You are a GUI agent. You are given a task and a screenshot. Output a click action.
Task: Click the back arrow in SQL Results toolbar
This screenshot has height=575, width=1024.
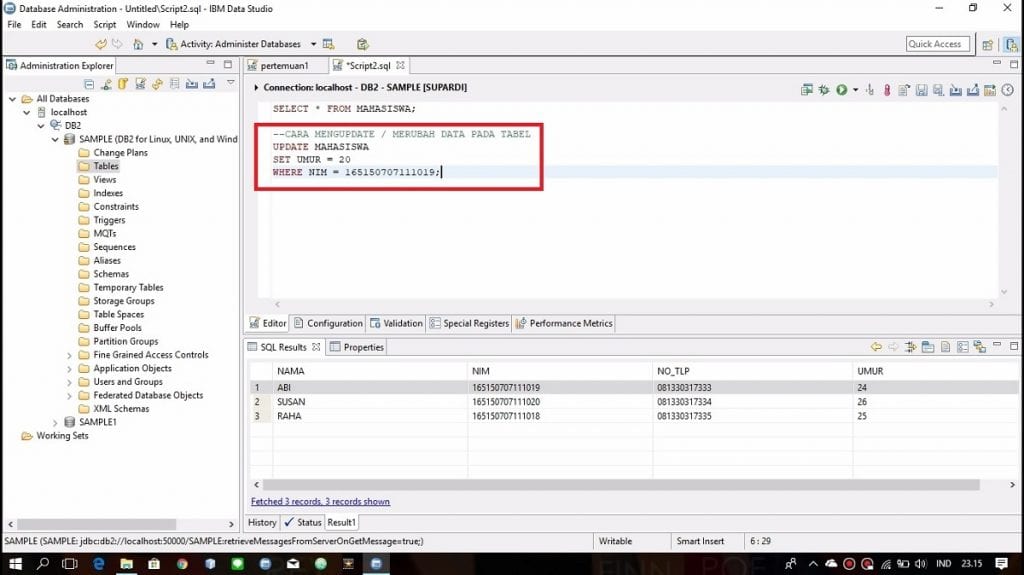coord(876,347)
